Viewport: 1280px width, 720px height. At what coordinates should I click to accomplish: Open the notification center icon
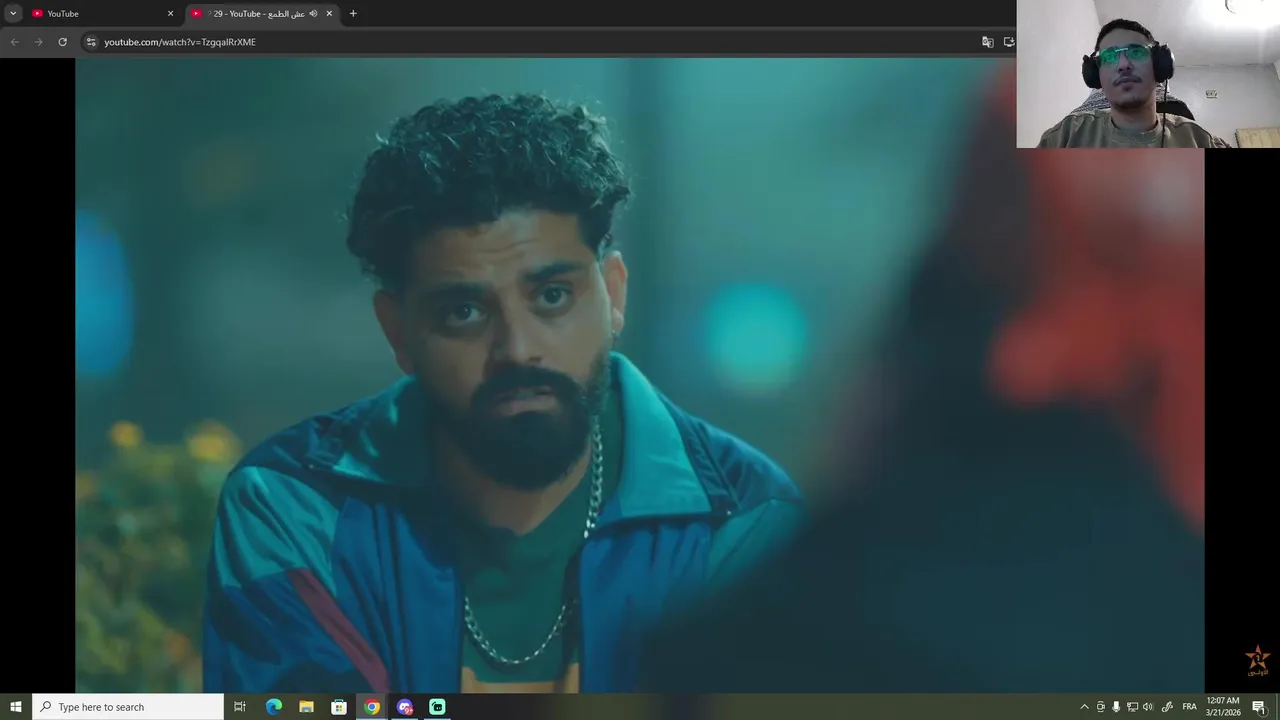tap(1259, 707)
